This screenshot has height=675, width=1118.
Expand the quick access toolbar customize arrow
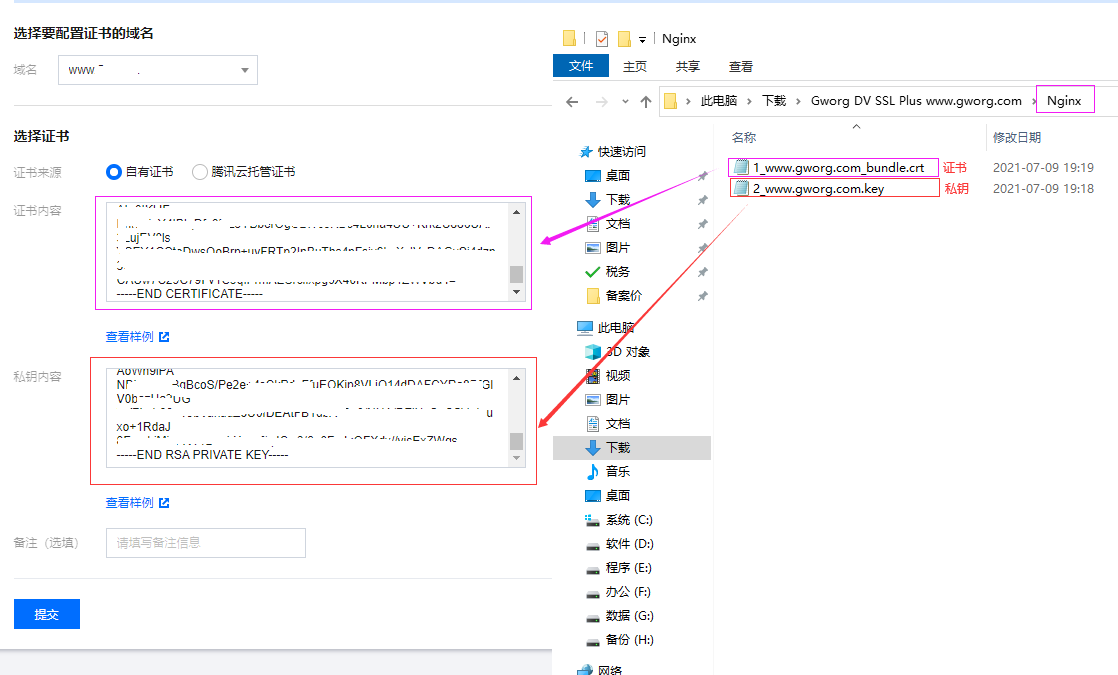click(642, 40)
